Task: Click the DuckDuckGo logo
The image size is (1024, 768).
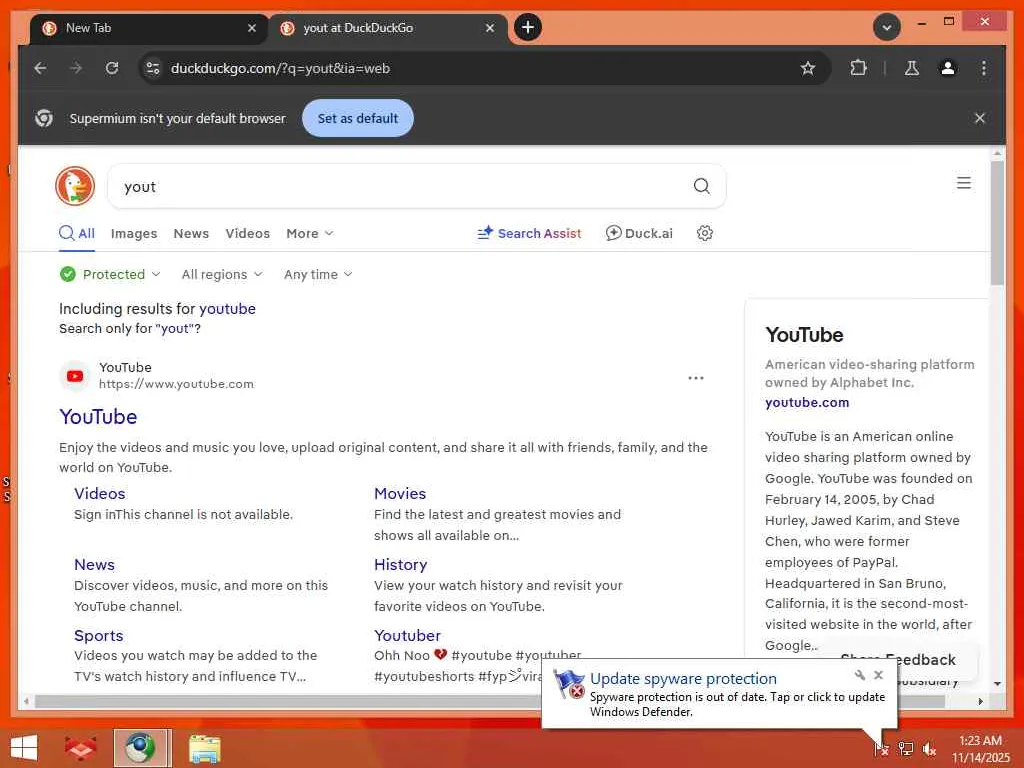Action: pos(75,185)
